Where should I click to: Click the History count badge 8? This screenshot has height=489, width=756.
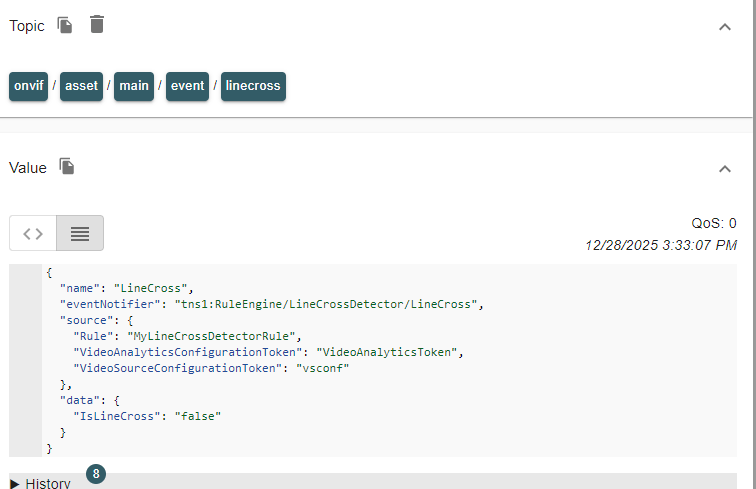click(x=96, y=474)
